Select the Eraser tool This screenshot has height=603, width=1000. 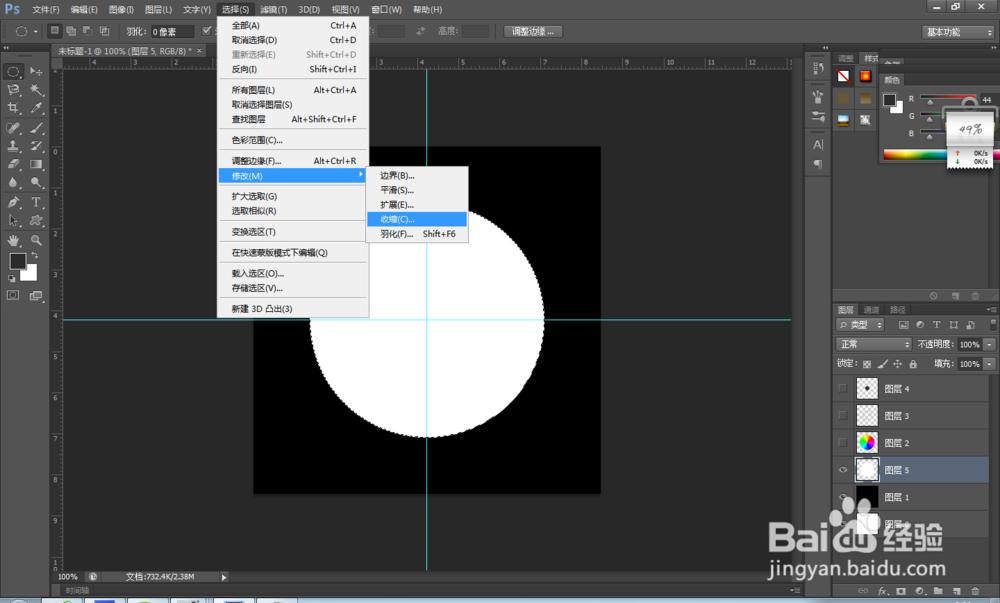point(13,164)
